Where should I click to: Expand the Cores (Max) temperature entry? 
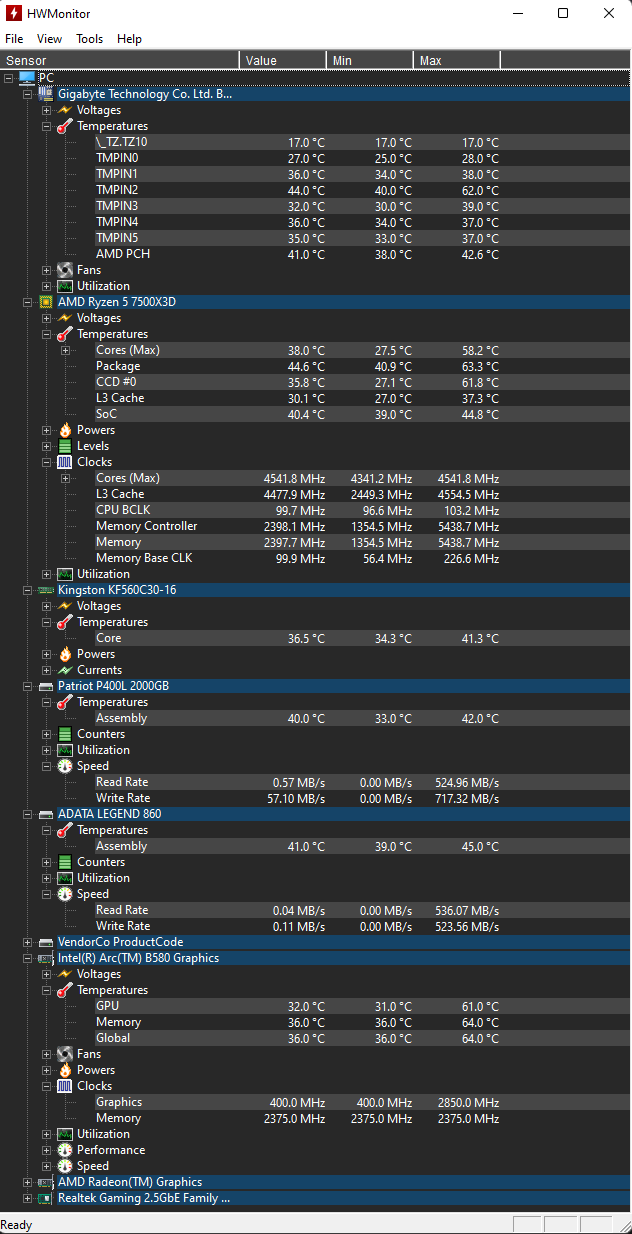click(x=66, y=350)
